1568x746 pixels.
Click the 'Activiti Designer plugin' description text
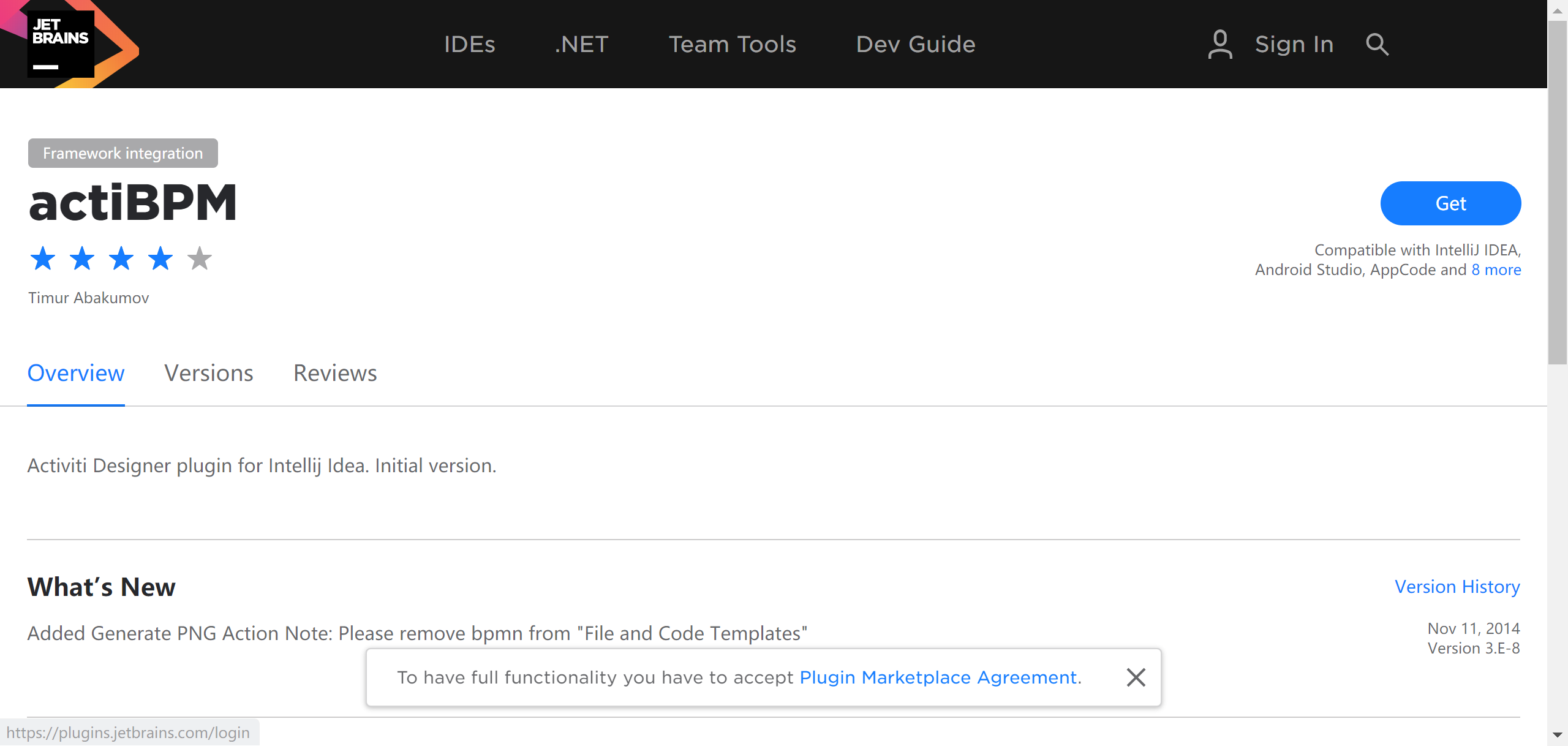[262, 466]
